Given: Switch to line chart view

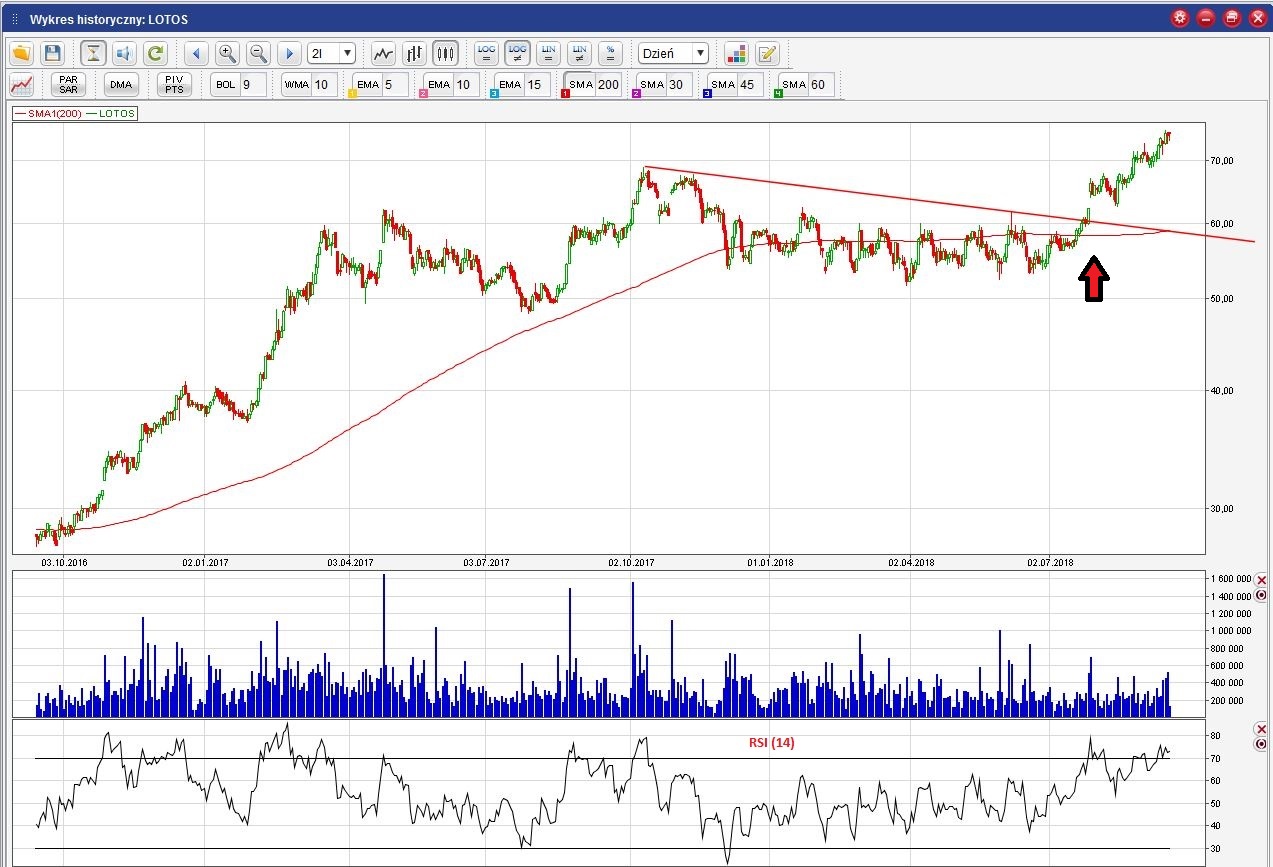Looking at the screenshot, I should point(382,53).
